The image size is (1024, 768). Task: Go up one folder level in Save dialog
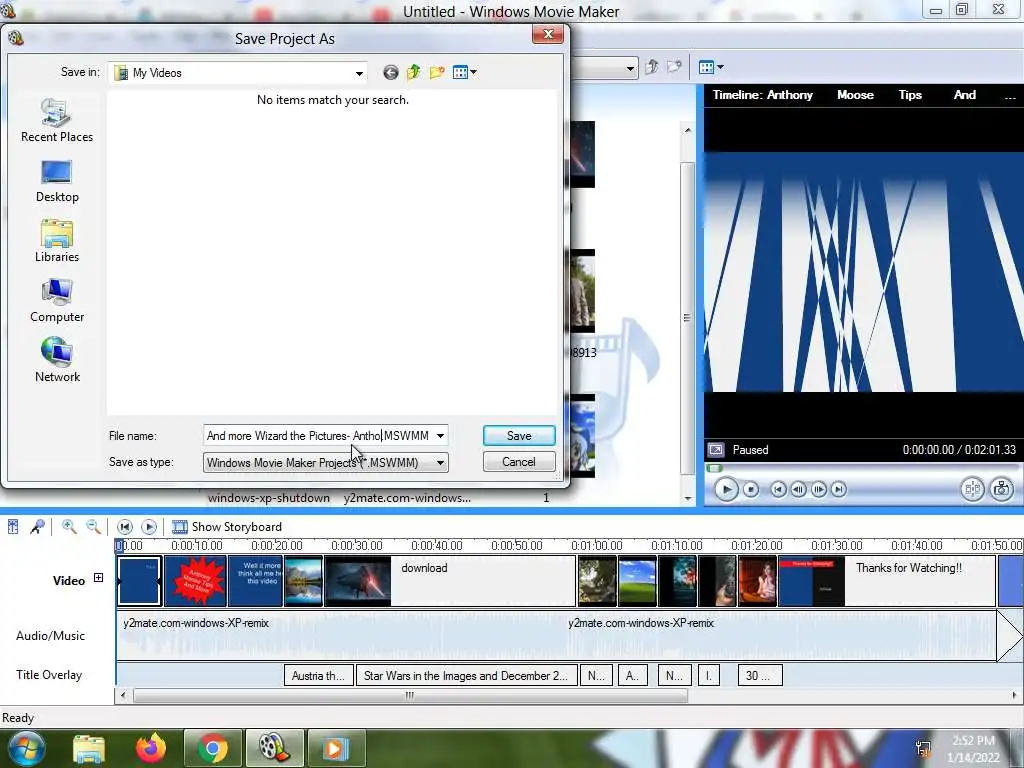(x=413, y=72)
